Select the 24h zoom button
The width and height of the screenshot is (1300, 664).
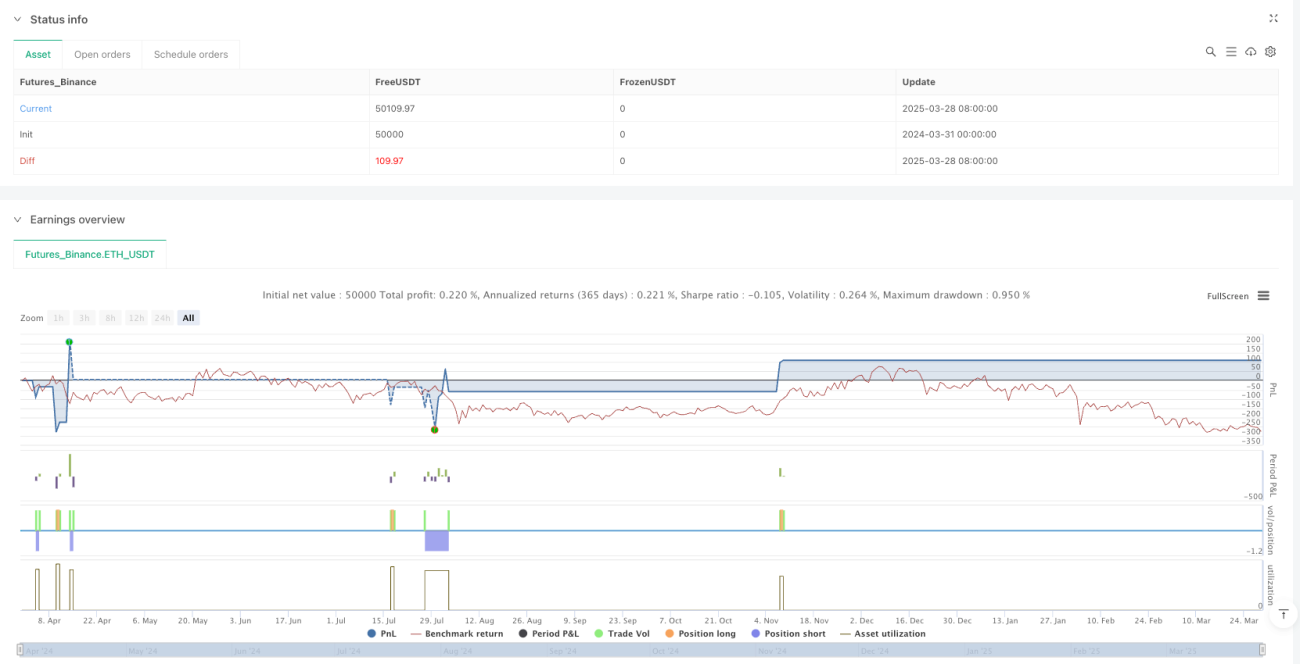click(163, 318)
